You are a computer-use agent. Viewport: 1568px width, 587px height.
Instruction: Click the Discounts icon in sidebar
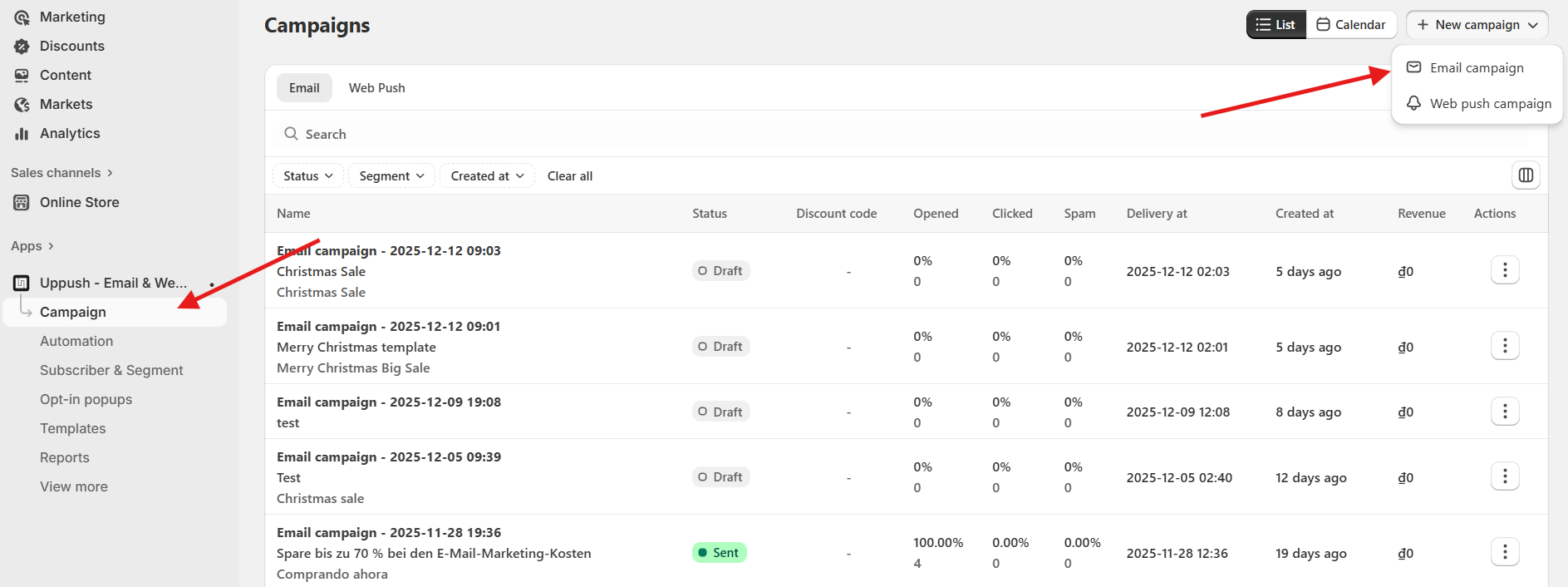click(x=22, y=47)
